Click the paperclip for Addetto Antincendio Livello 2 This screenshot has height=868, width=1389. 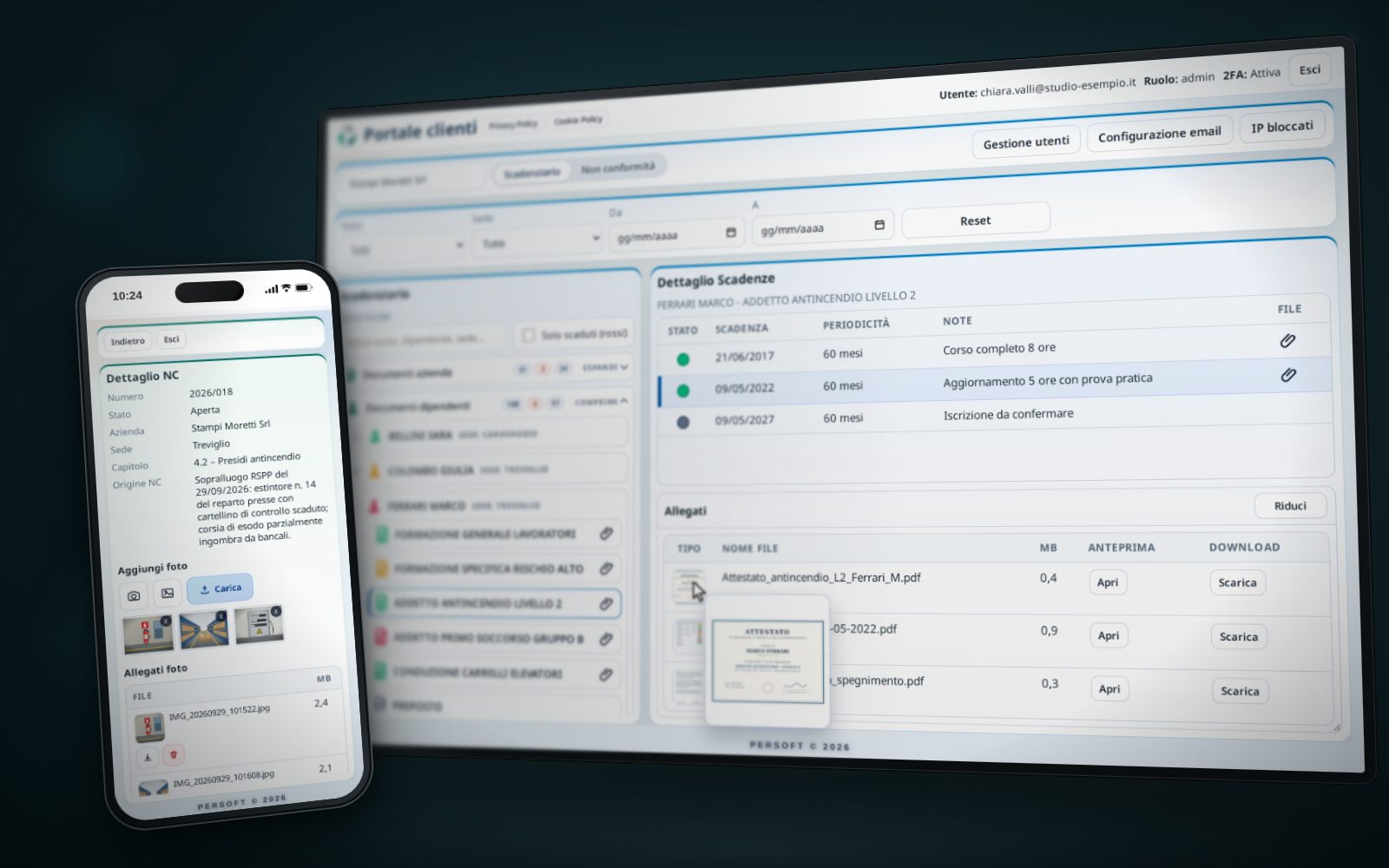pos(606,603)
